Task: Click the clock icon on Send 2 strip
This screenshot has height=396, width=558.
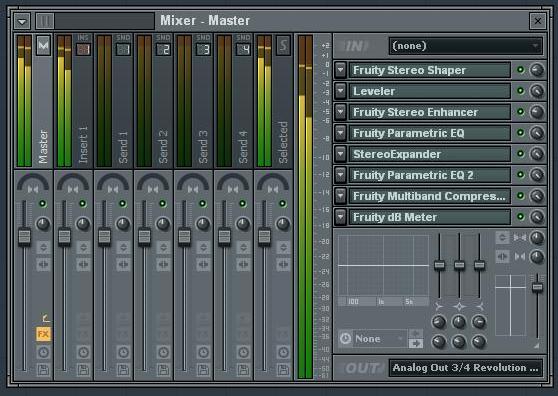Action: (163, 353)
